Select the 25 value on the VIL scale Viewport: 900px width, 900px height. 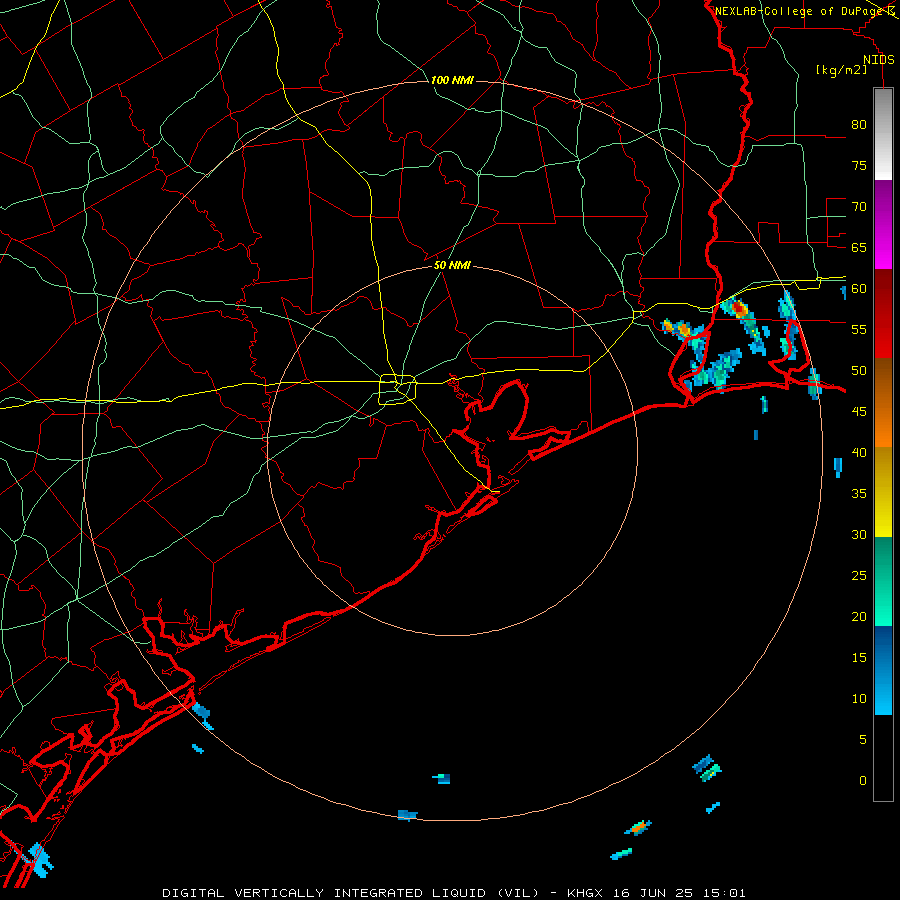click(x=859, y=576)
